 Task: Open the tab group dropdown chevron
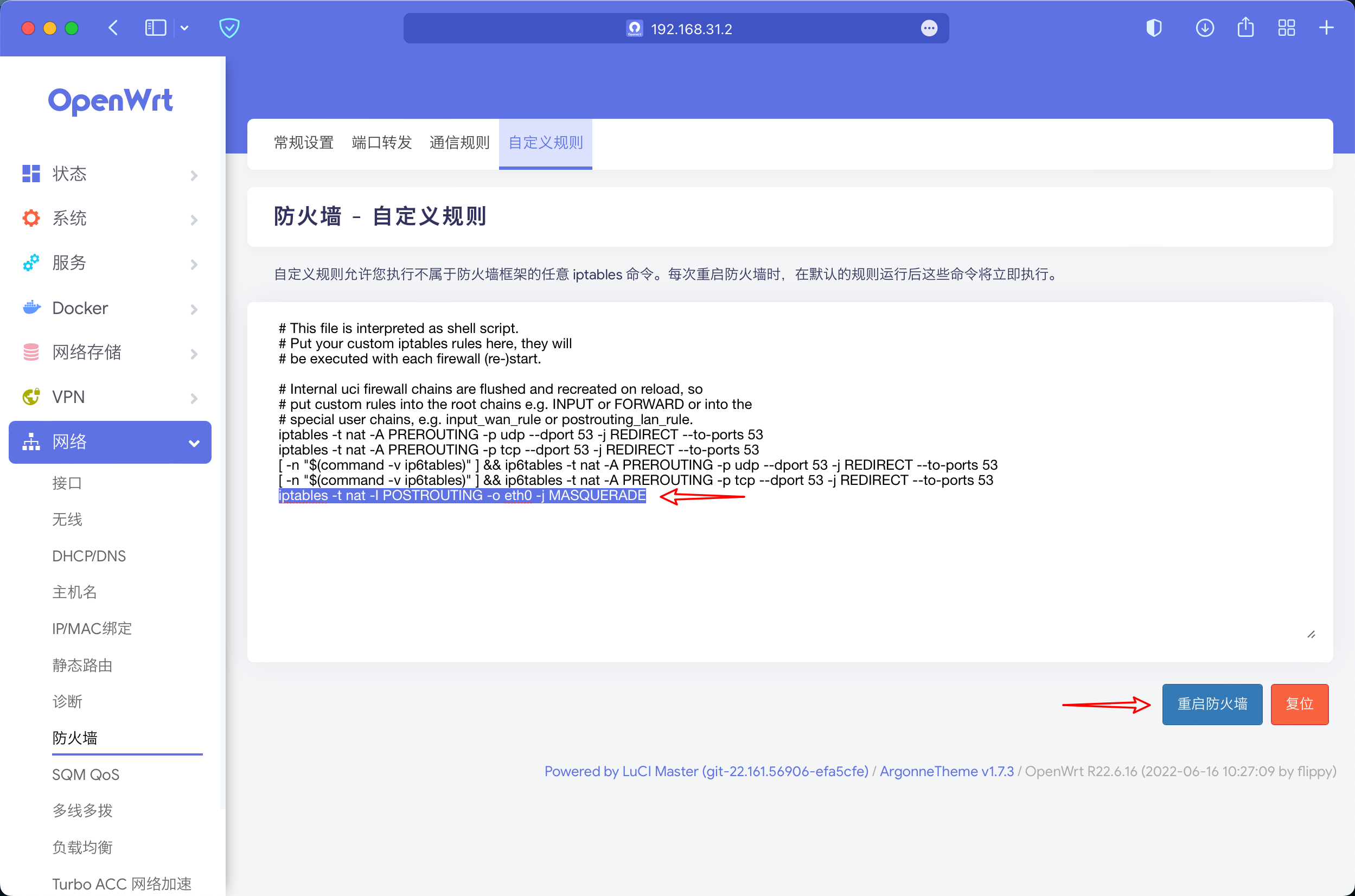click(x=184, y=28)
